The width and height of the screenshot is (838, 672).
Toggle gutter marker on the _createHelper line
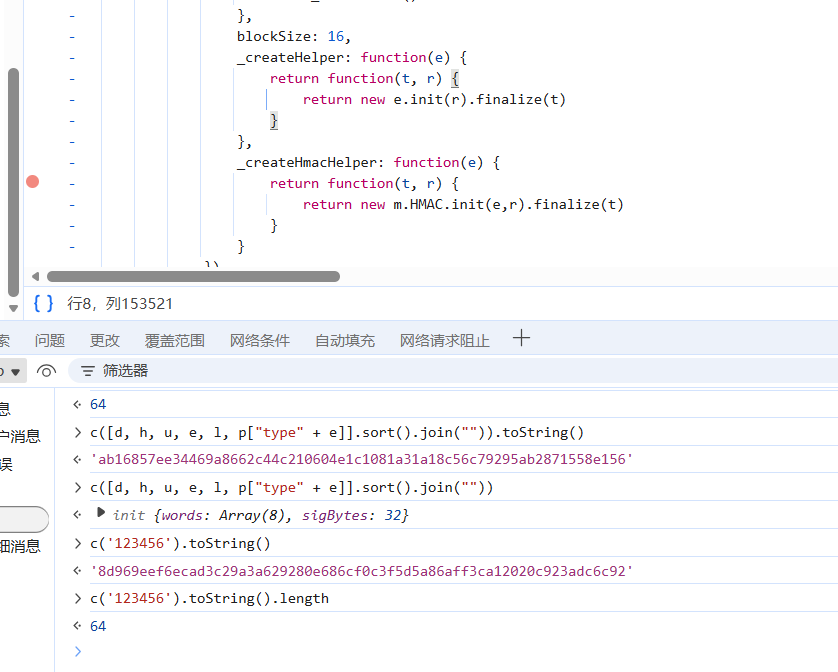tap(72, 58)
